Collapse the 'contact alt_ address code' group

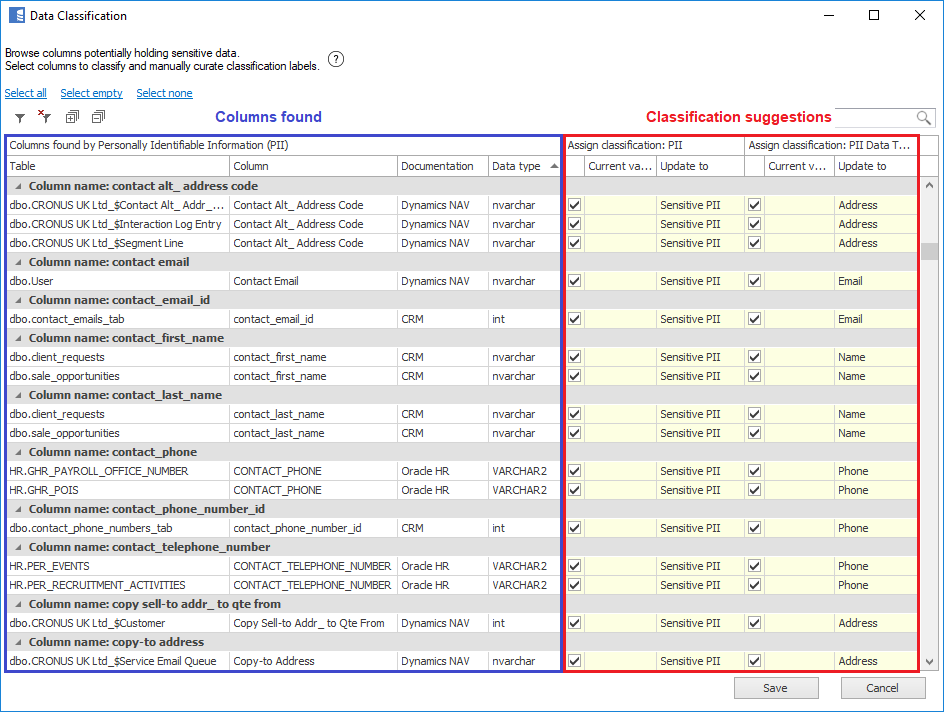point(17,186)
